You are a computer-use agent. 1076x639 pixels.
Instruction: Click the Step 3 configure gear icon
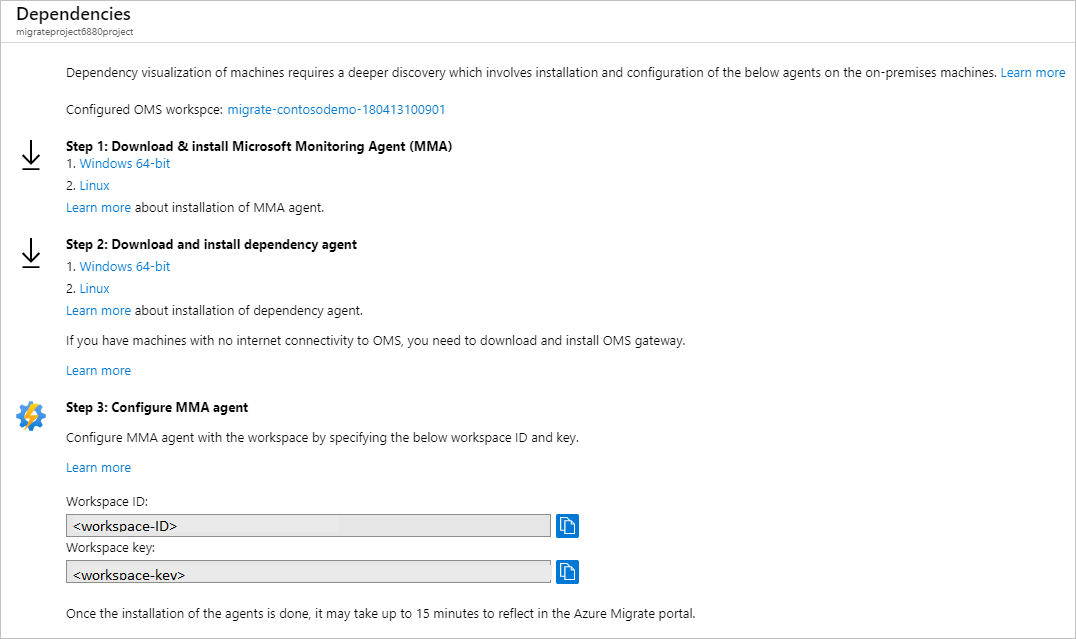pos(31,416)
